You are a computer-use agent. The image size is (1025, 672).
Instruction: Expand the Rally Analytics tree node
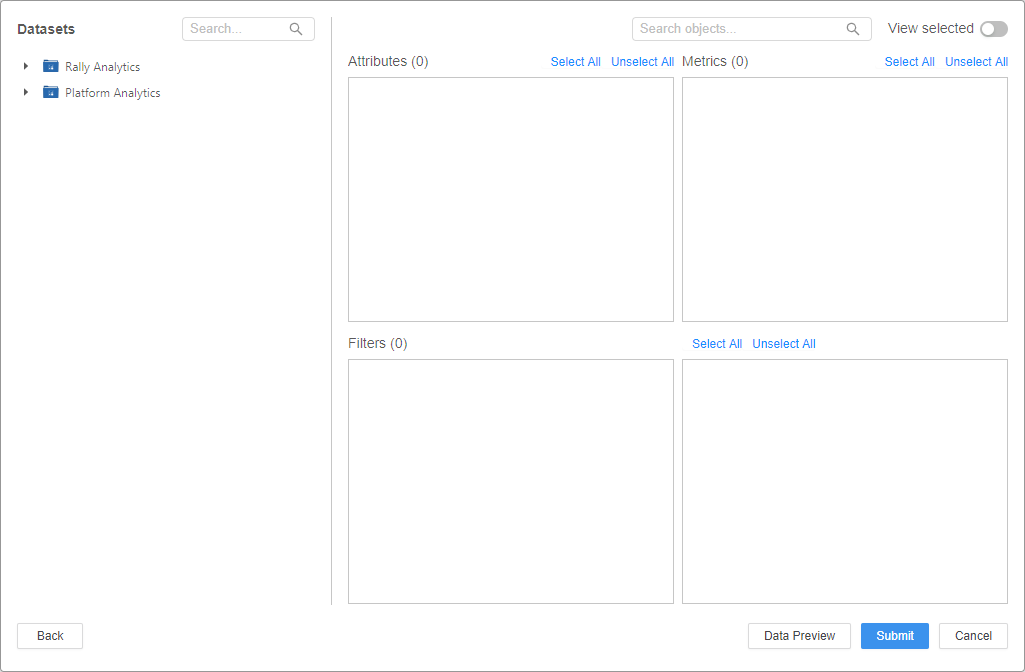click(26, 67)
